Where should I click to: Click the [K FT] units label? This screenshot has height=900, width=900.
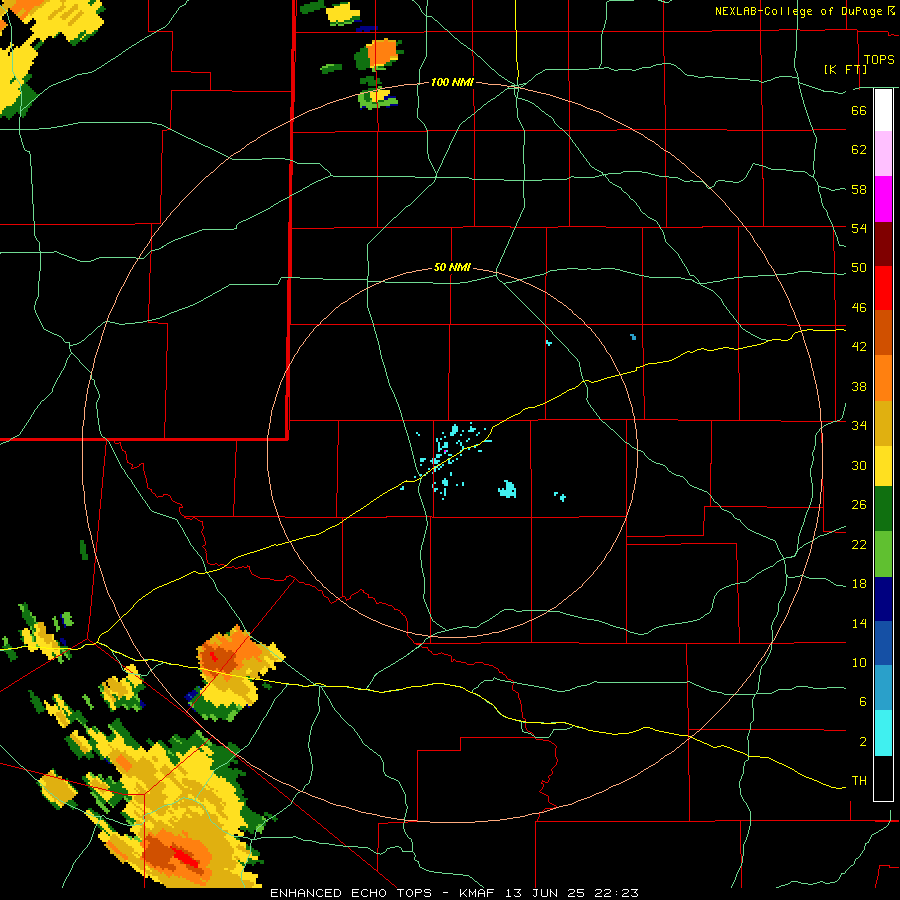click(x=845, y=69)
